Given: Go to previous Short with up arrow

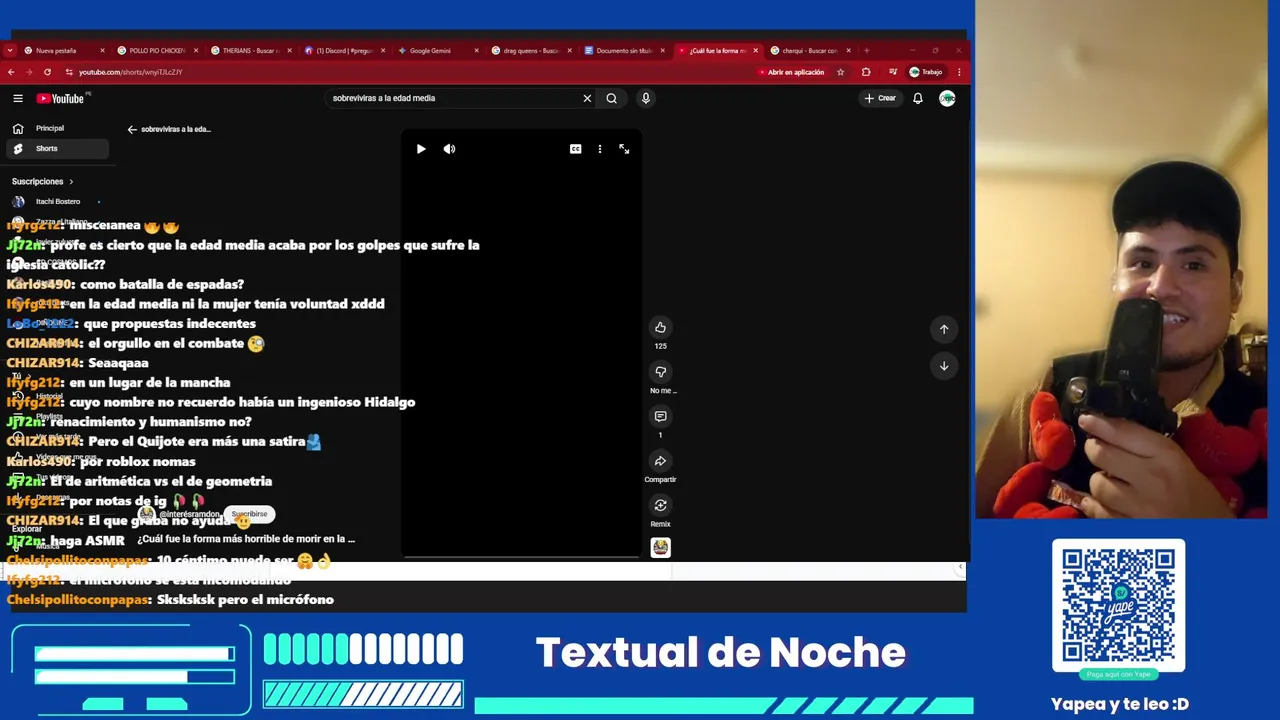Looking at the screenshot, I should coord(943,329).
